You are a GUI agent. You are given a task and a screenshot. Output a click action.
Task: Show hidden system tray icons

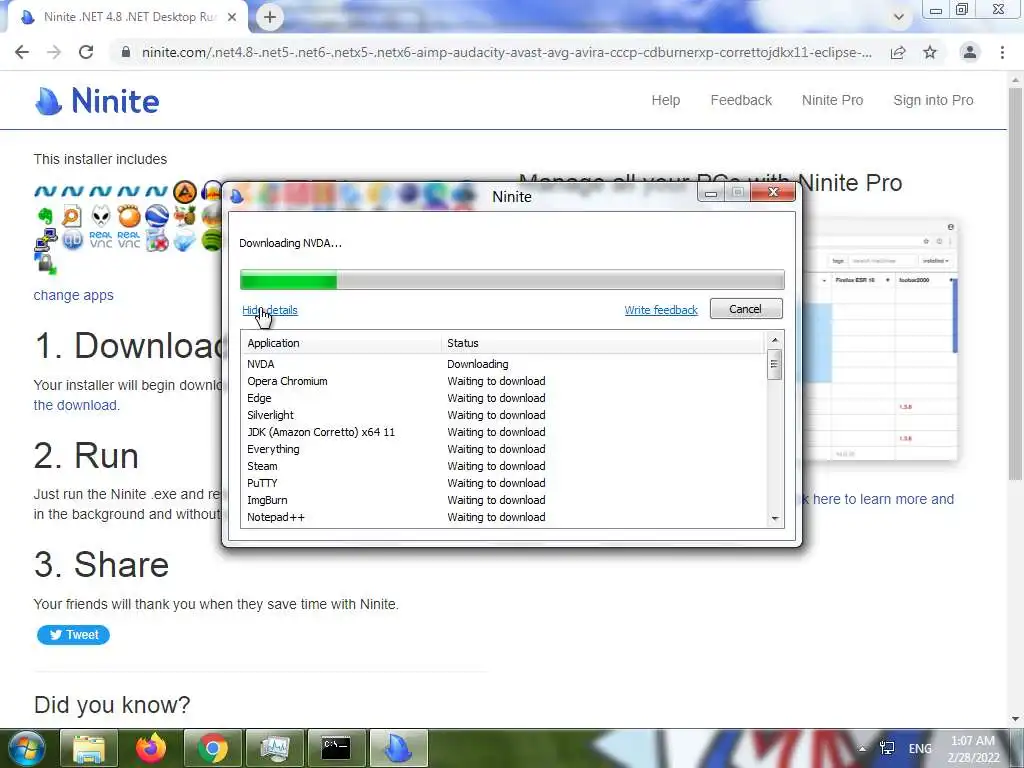[x=861, y=749]
